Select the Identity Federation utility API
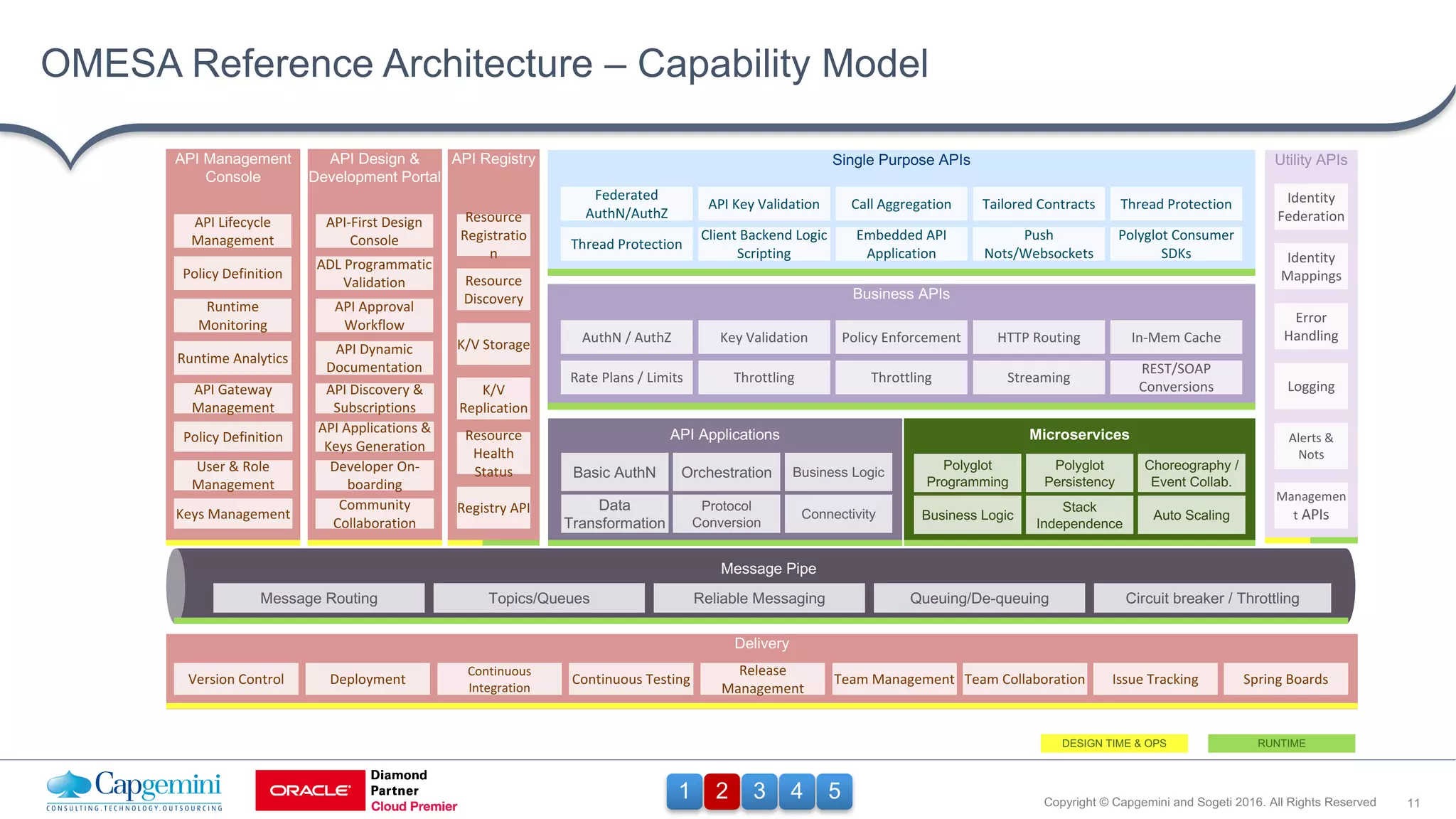The height and width of the screenshot is (819, 1456). point(1310,207)
